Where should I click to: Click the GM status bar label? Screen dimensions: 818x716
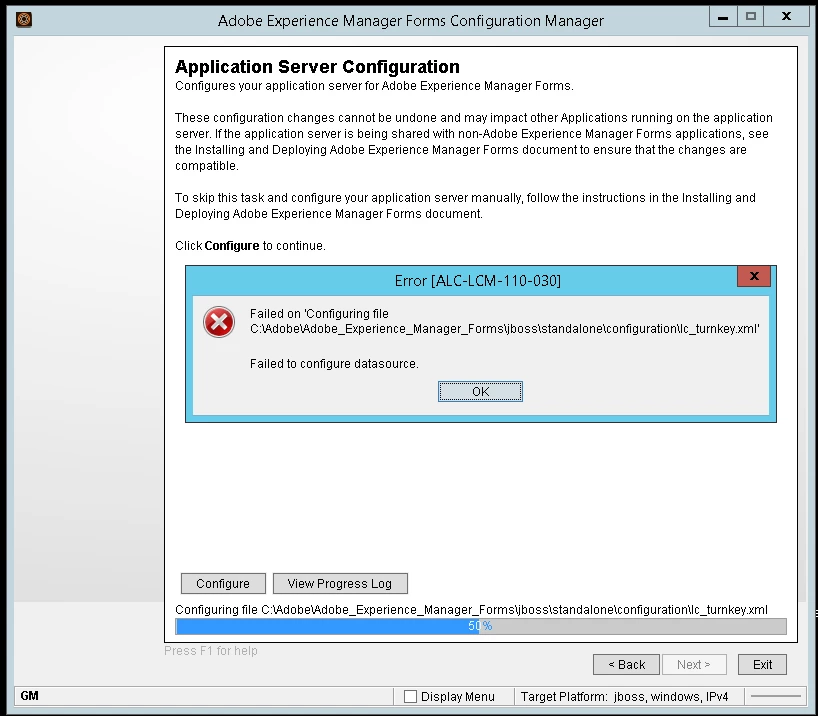click(x=30, y=696)
